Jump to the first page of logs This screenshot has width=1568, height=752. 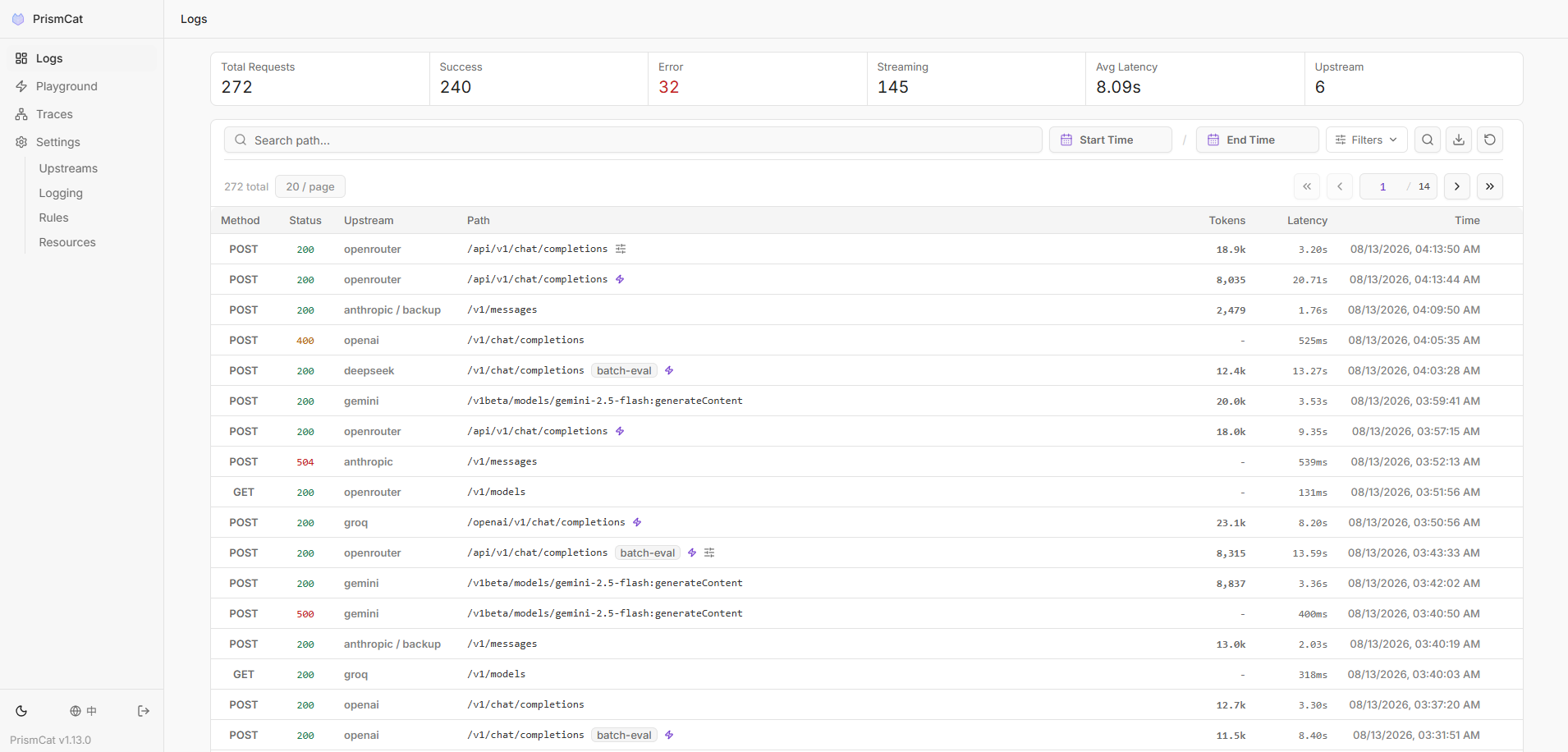(1307, 186)
